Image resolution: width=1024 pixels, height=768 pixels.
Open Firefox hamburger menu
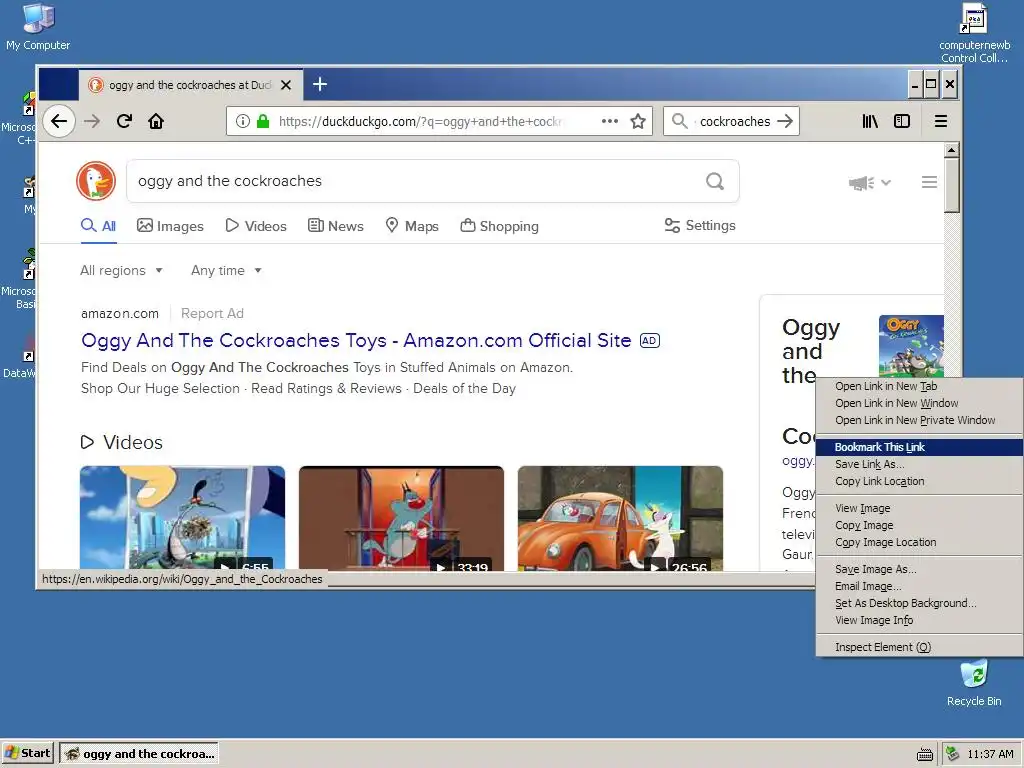940,121
